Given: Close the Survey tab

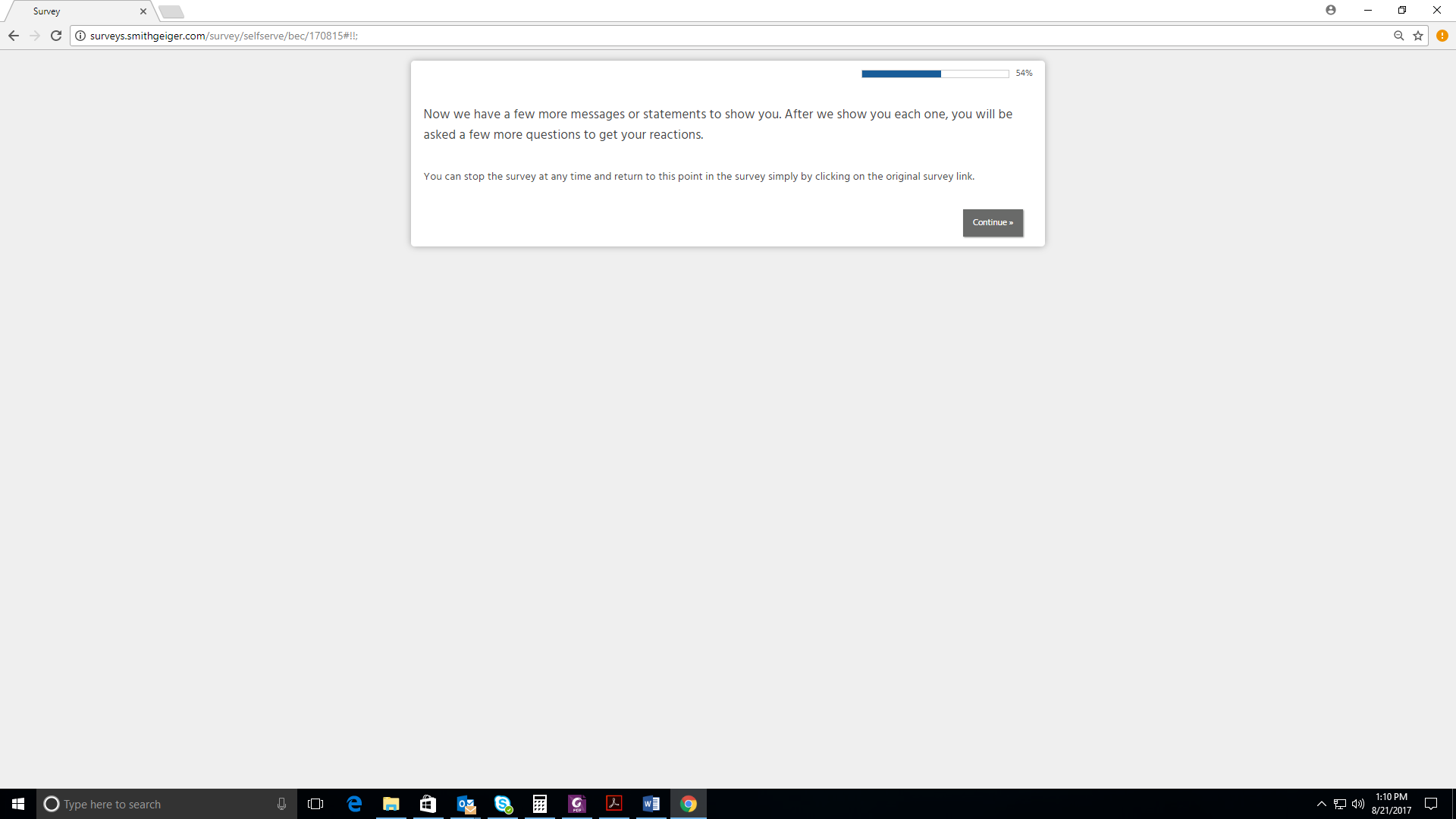Looking at the screenshot, I should (143, 11).
